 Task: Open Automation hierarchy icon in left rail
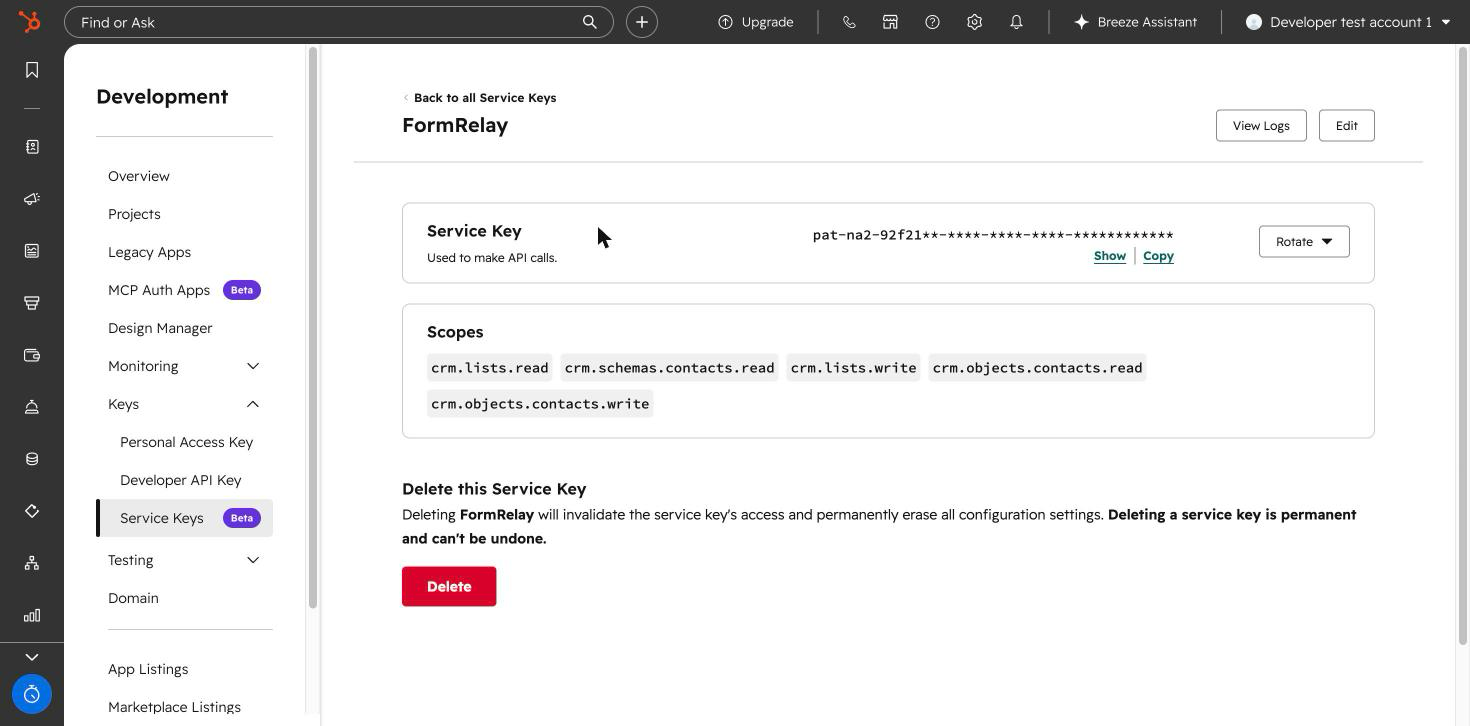tap(32, 563)
